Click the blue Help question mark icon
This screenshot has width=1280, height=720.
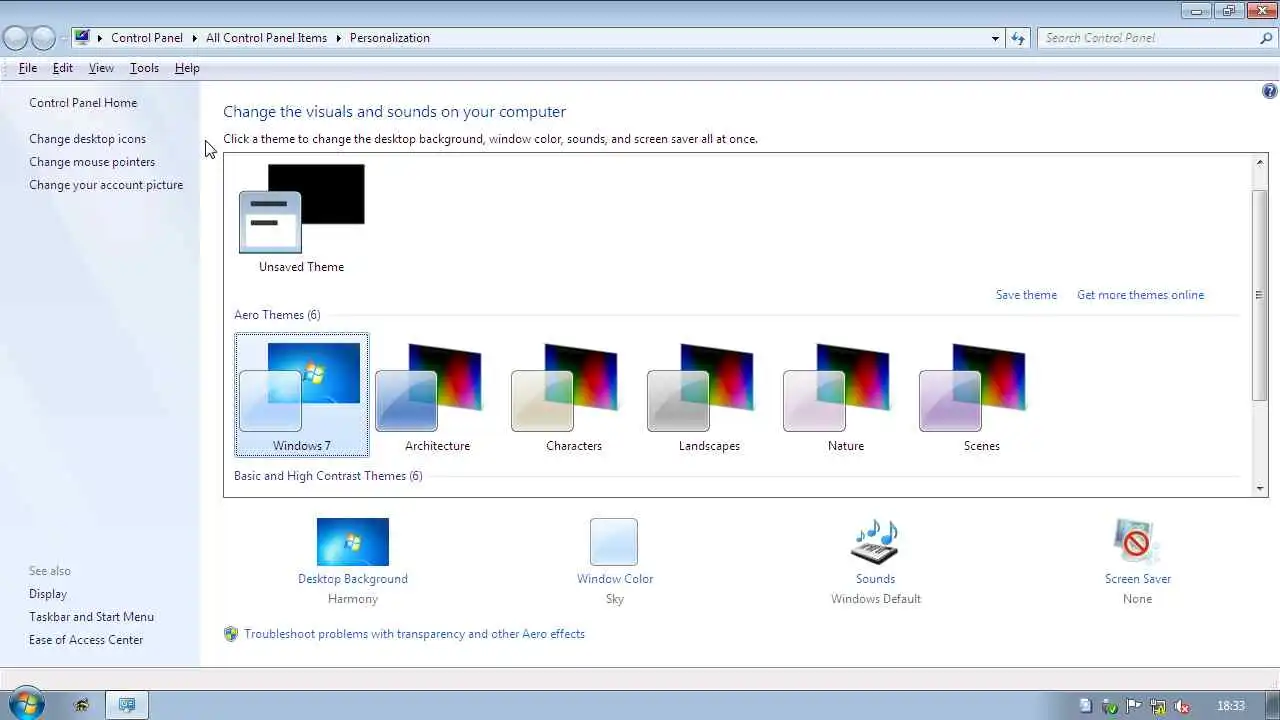[1269, 91]
